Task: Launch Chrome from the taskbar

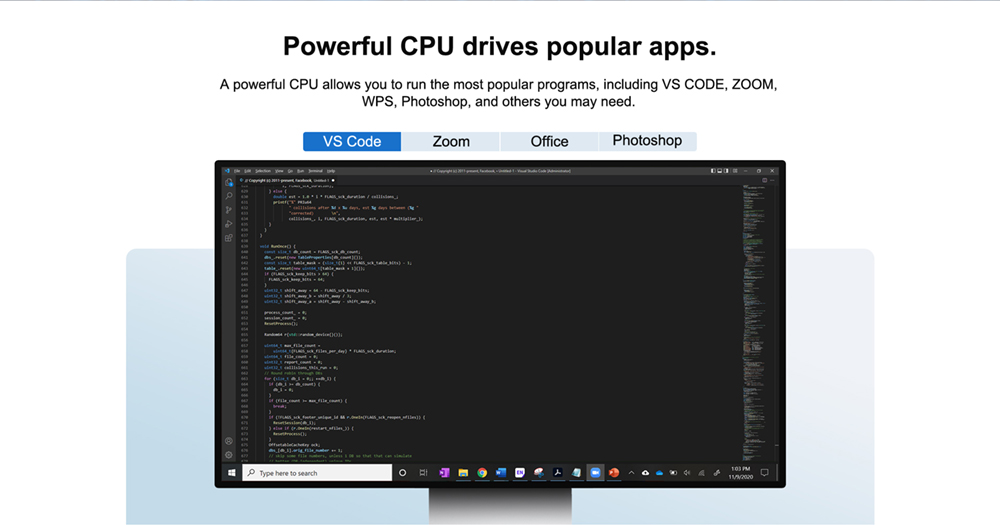Action: click(482, 472)
